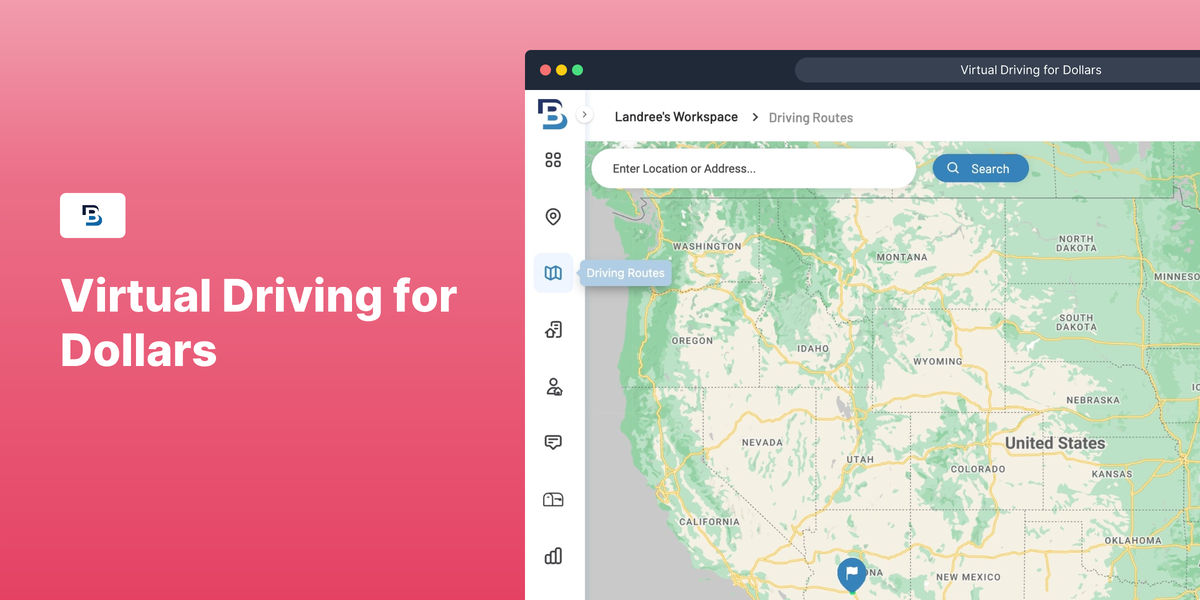Image resolution: width=1200 pixels, height=600 pixels.
Task: Click Landree's Workspace breadcrumb
Action: tap(676, 117)
